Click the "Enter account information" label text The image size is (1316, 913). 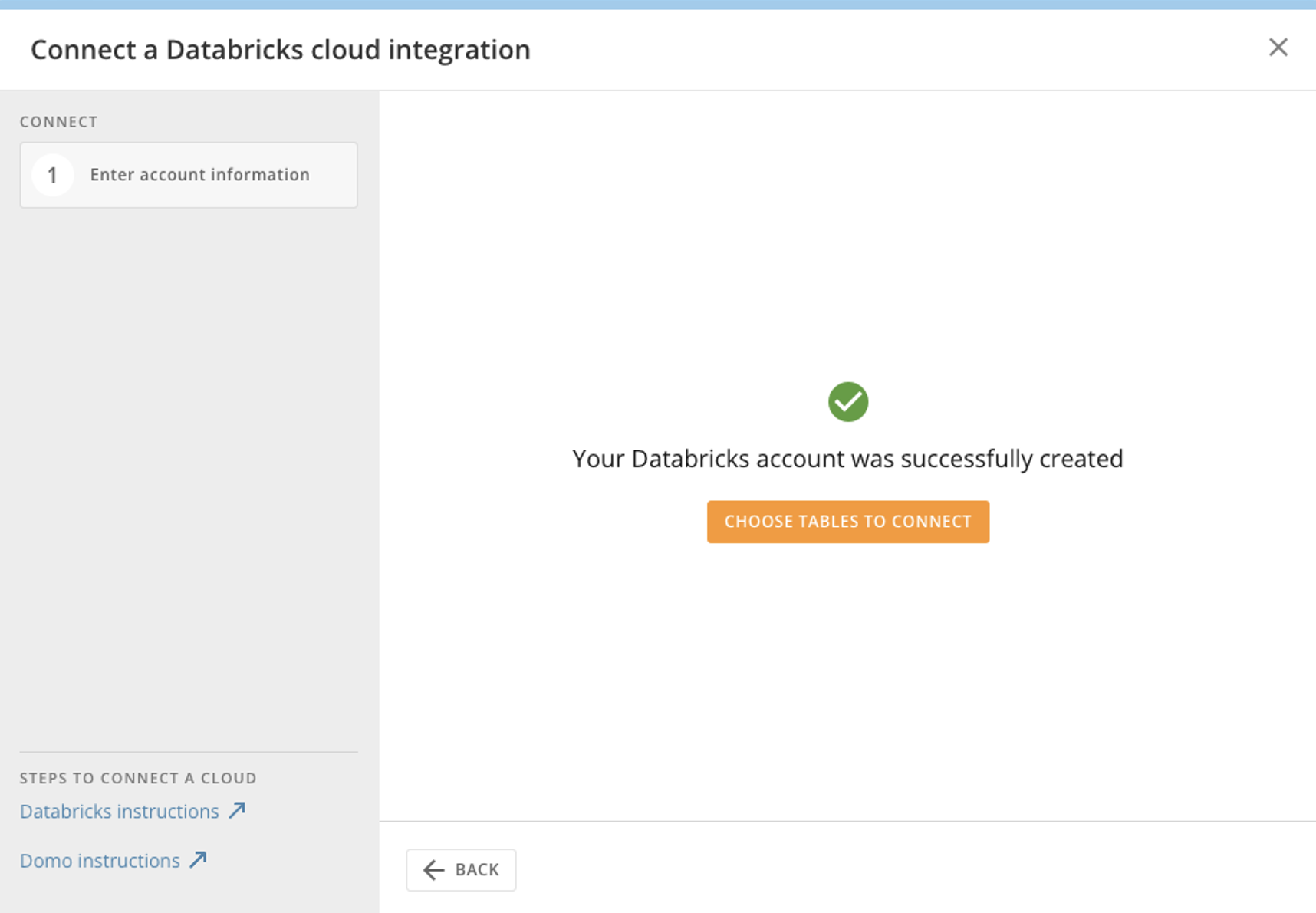199,175
